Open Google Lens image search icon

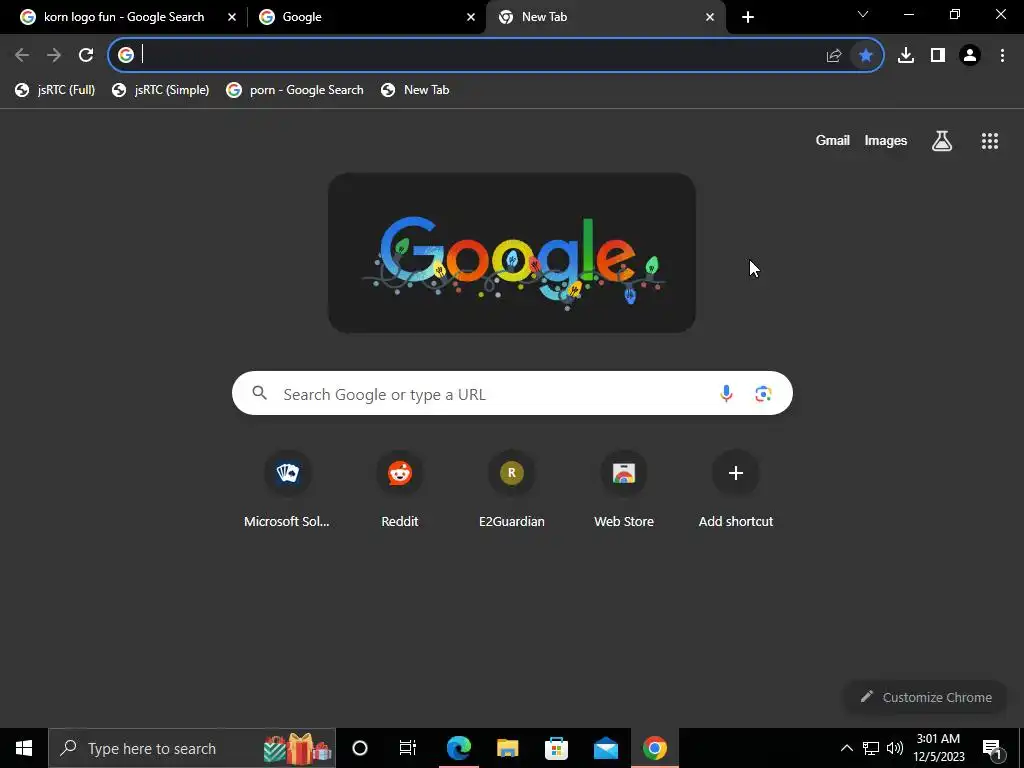[x=763, y=394]
